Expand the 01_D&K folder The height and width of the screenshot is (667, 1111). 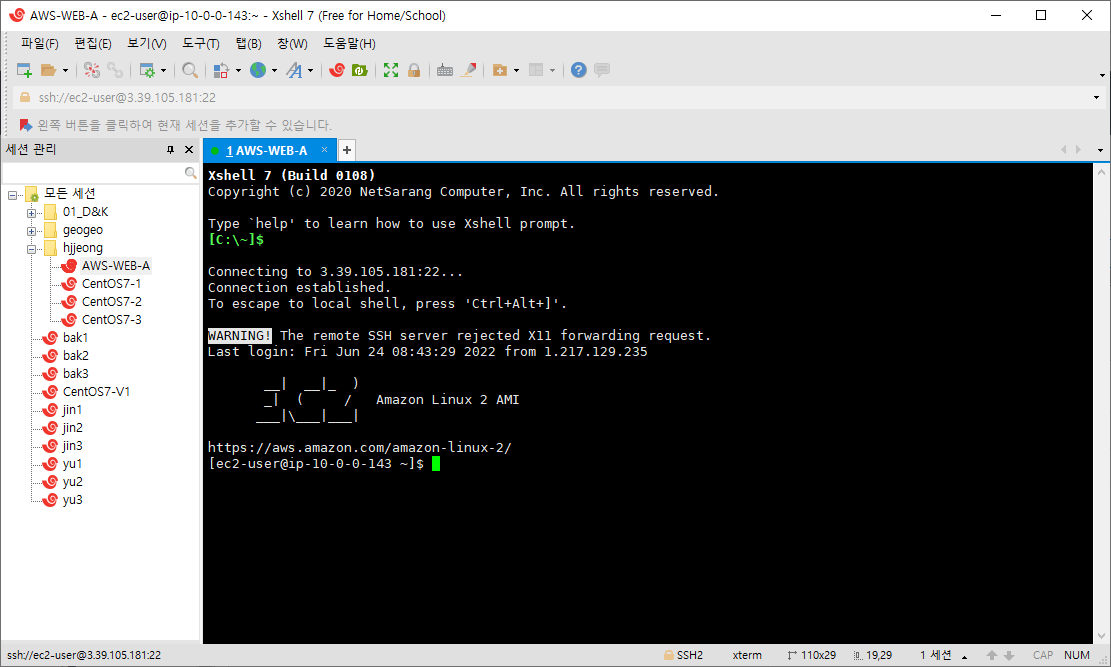pos(31,213)
